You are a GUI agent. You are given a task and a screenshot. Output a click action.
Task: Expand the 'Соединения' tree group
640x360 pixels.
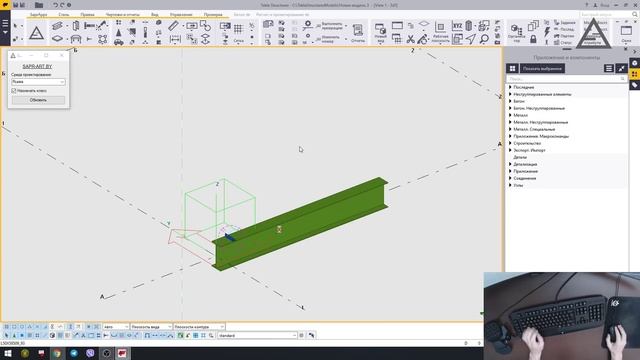pyautogui.click(x=510, y=178)
